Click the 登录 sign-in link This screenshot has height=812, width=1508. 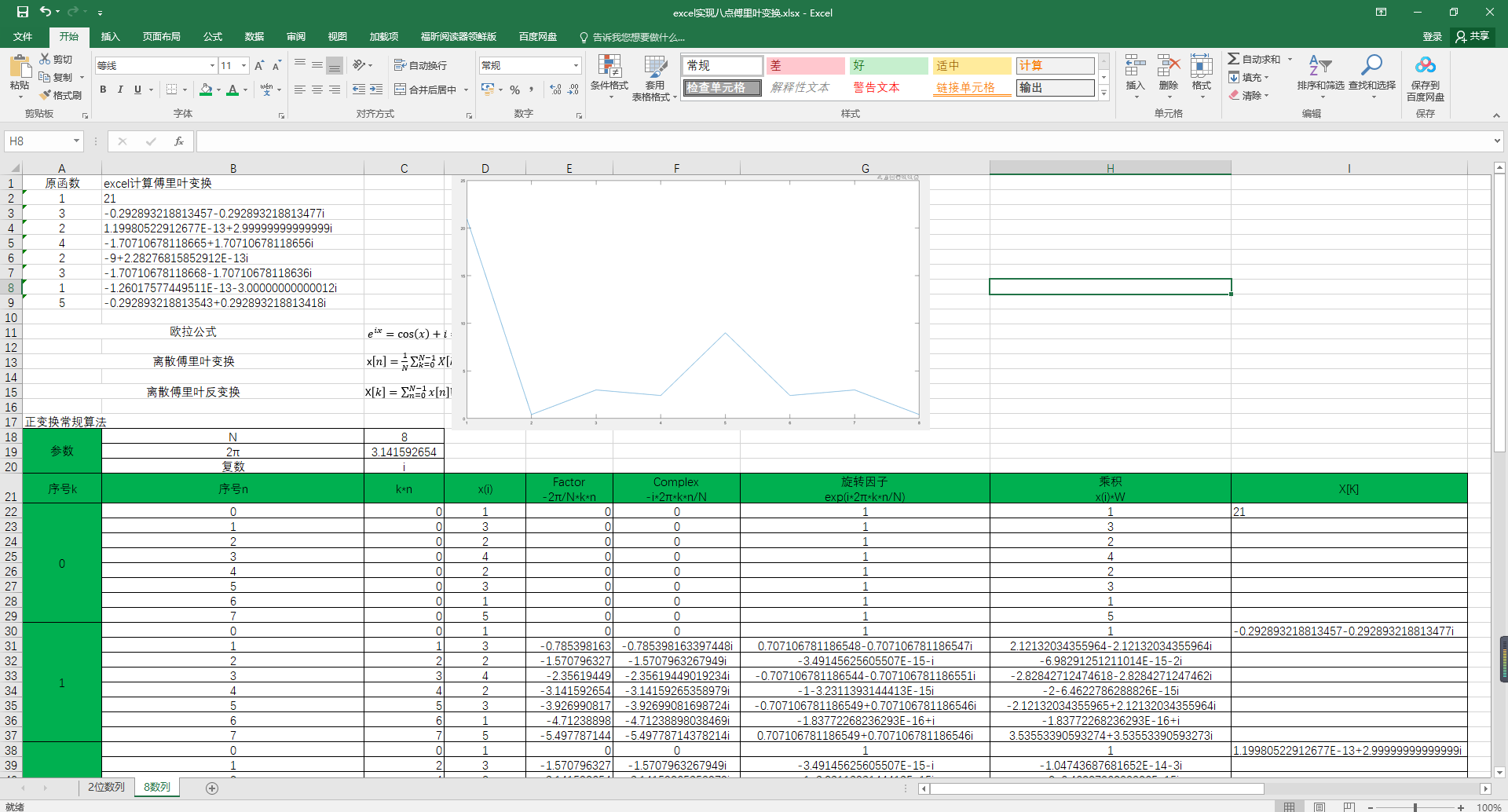click(1432, 37)
